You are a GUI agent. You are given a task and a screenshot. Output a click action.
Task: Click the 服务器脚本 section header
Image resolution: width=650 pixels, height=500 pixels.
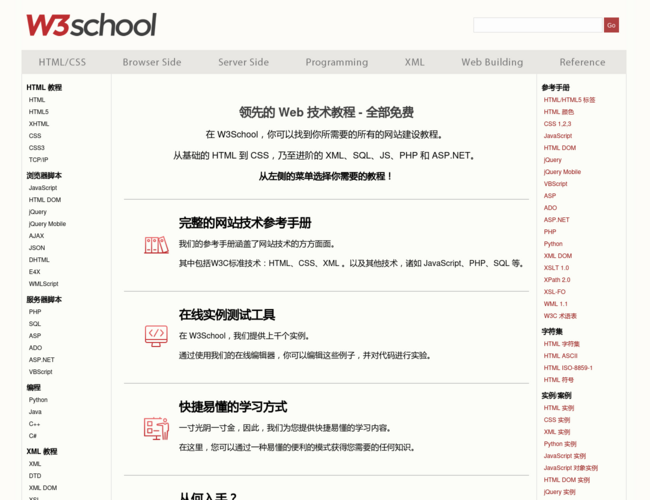44,300
